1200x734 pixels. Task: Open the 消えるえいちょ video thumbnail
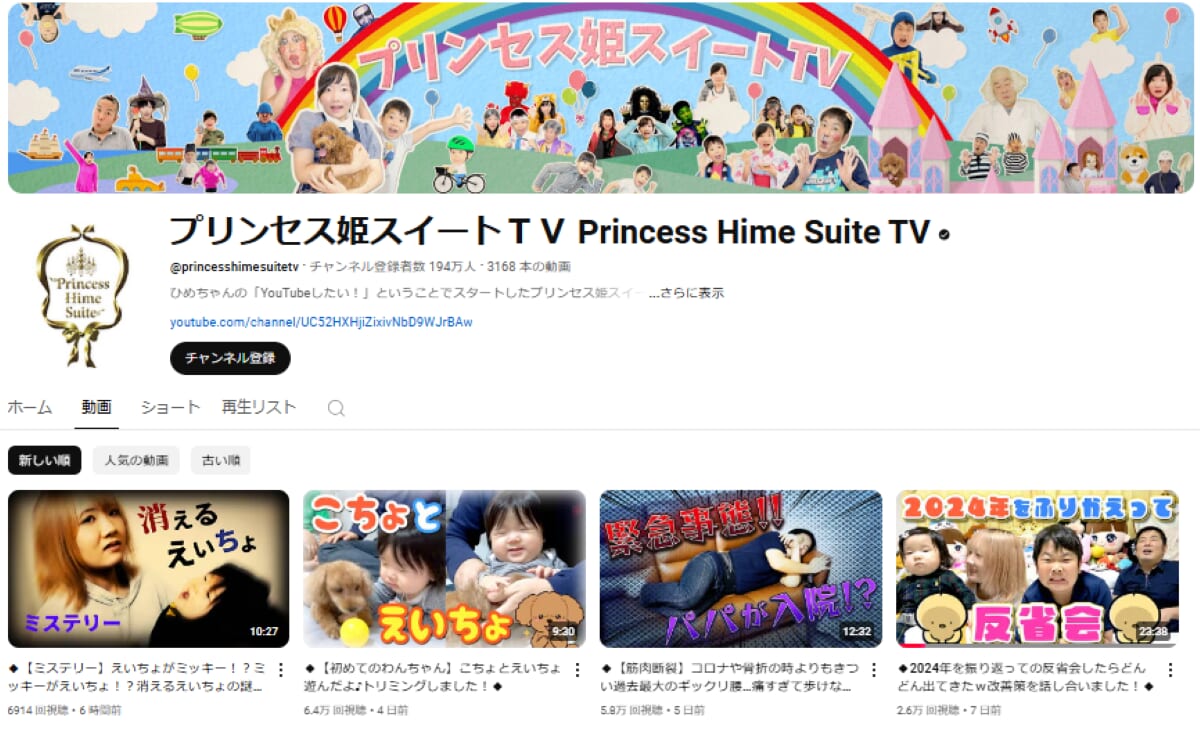point(148,569)
